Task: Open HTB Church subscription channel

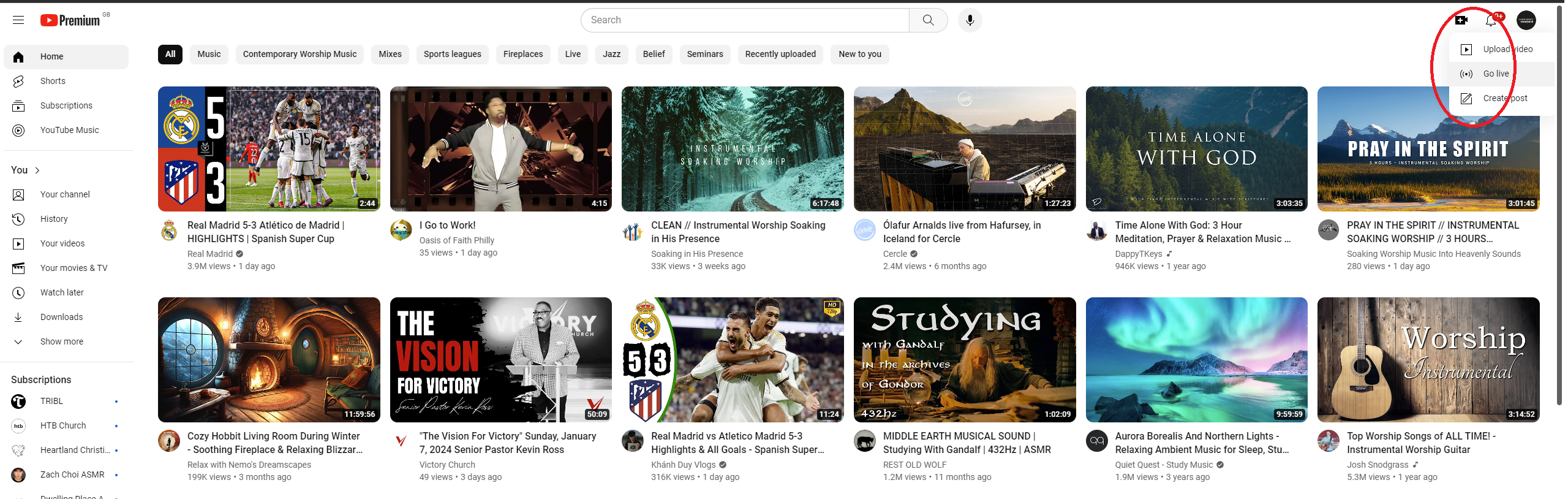Action: [66, 425]
